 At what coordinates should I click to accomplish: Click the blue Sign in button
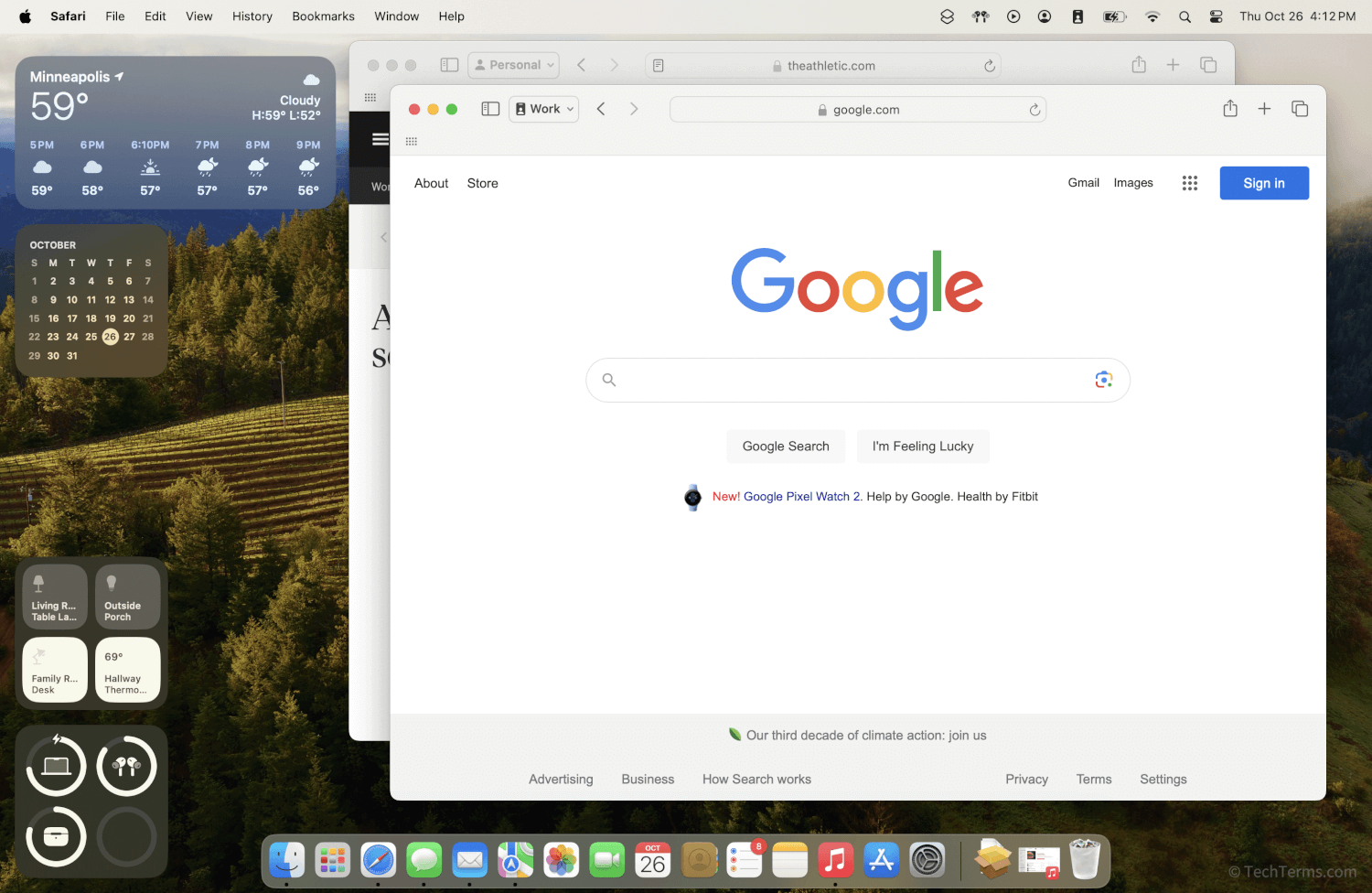pos(1264,183)
